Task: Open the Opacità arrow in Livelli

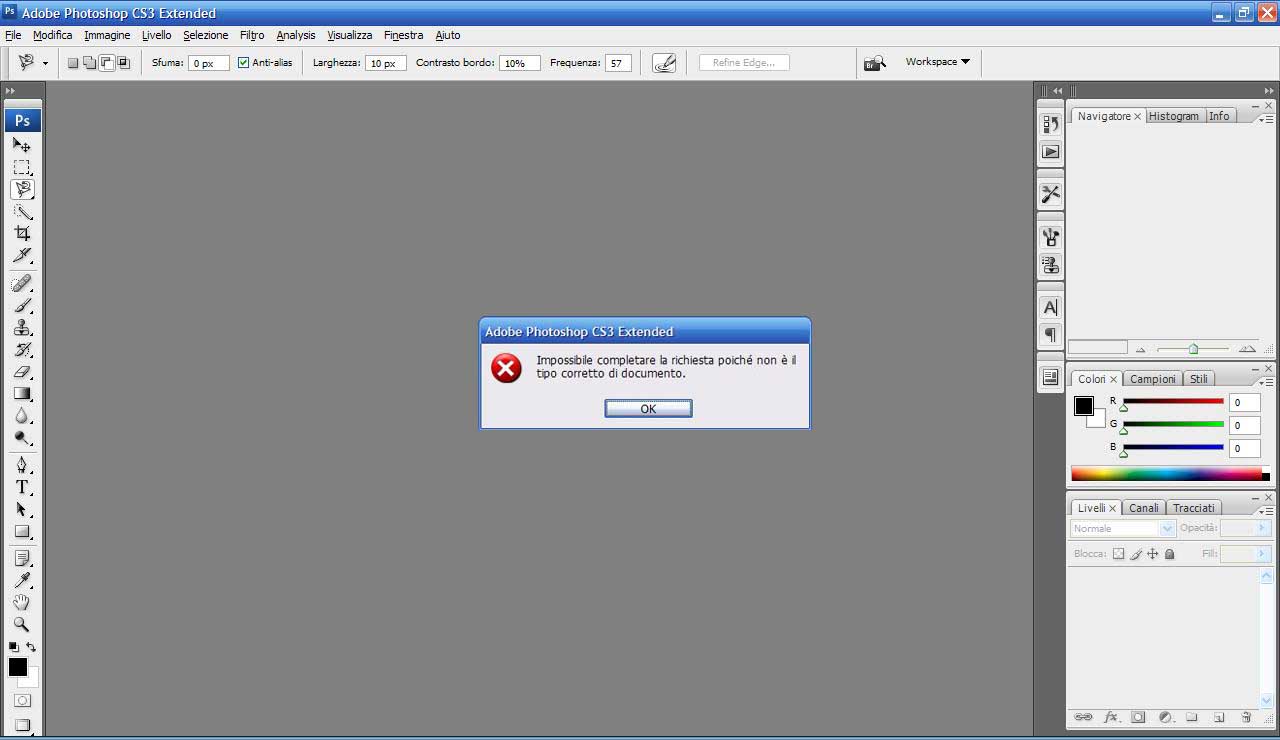Action: coord(1262,528)
